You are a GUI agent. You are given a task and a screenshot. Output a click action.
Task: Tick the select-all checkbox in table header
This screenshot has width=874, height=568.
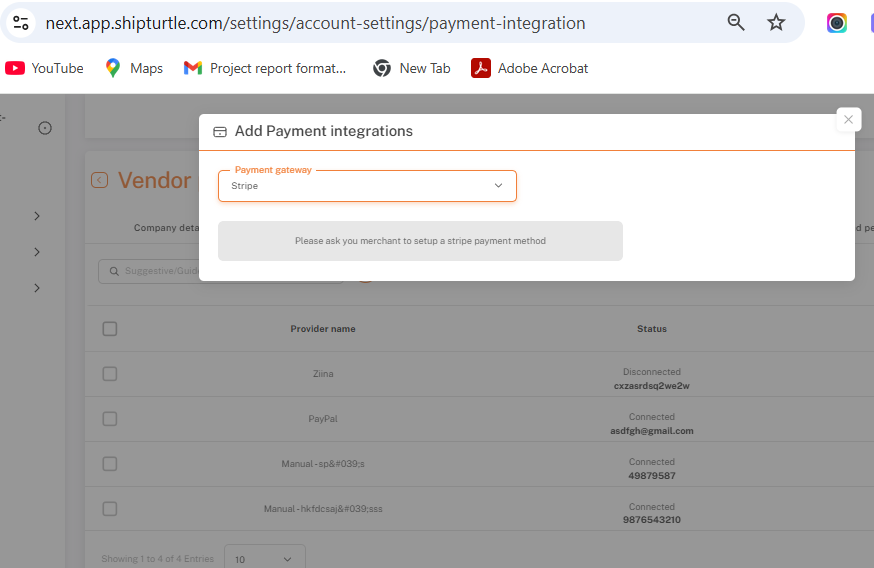tap(110, 329)
